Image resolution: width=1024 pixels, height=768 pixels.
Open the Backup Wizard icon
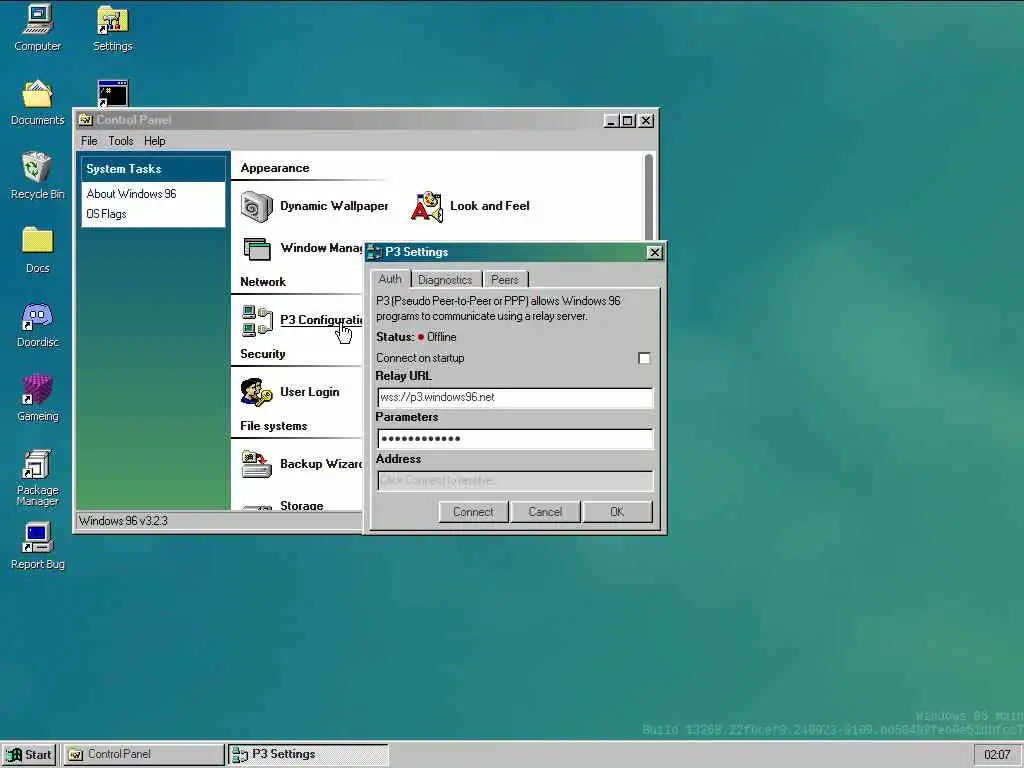coord(256,464)
